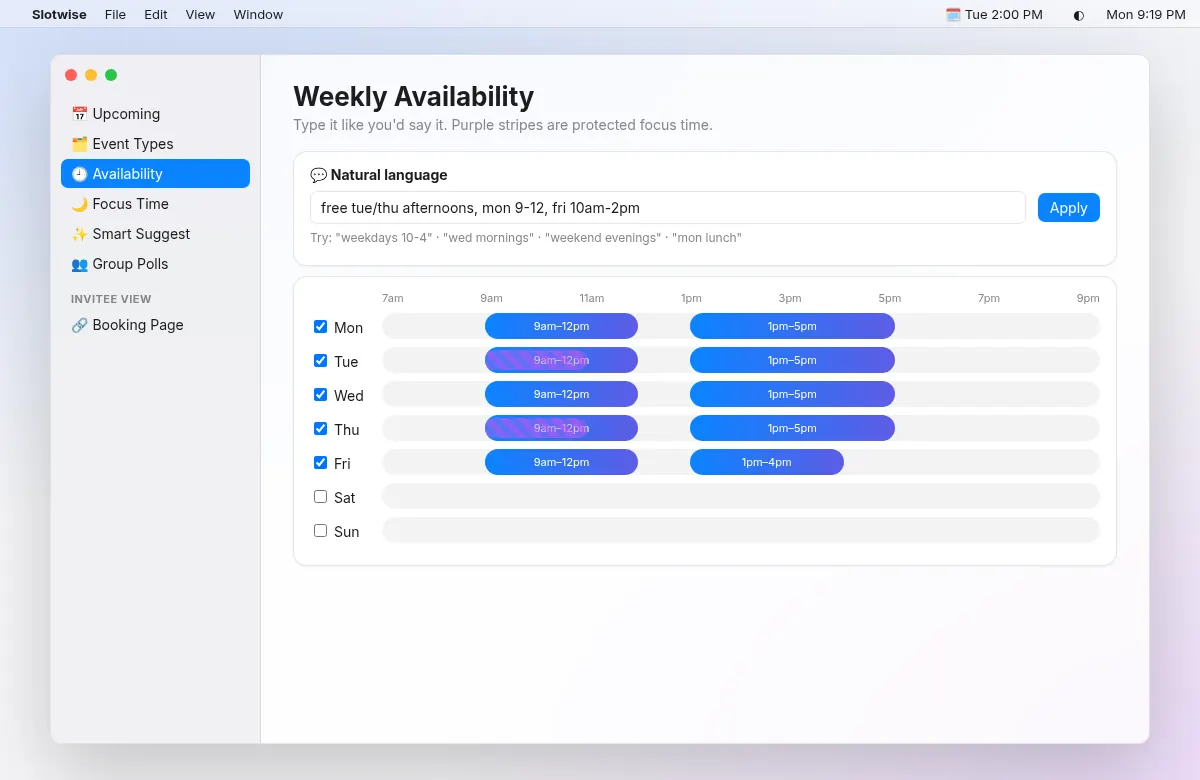Click the 7am time axis label
The width and height of the screenshot is (1200, 780).
(393, 298)
